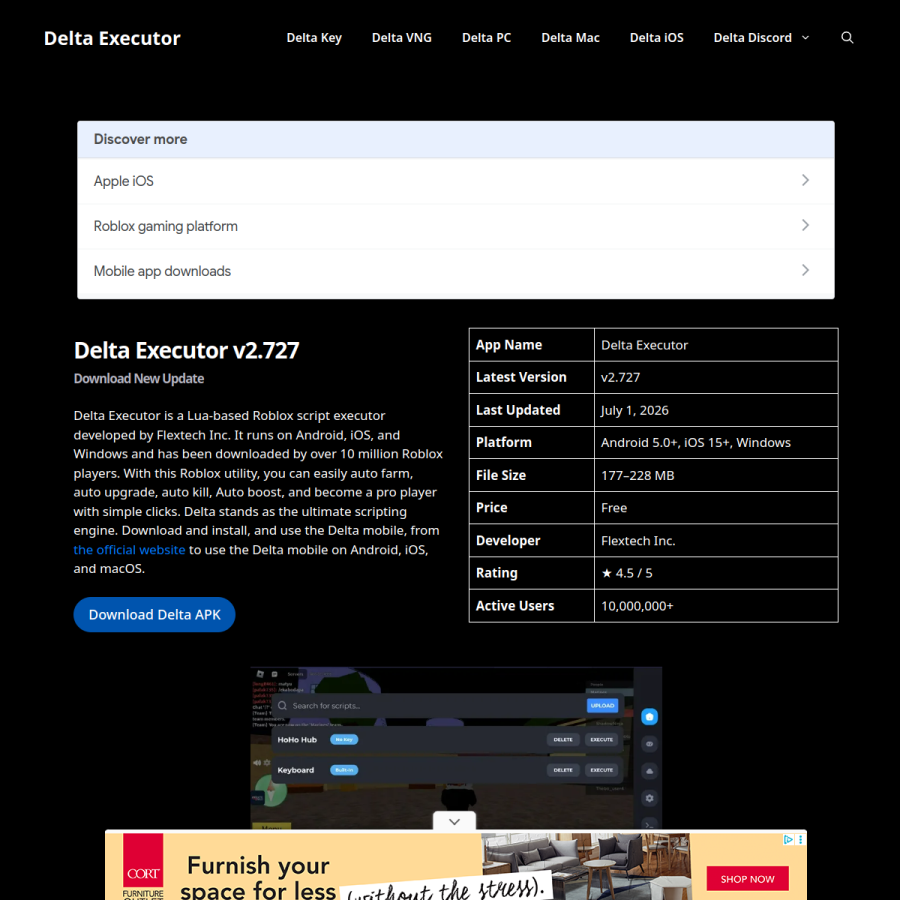
Task: Click the eye icon in app sidebar
Action: coord(649,744)
